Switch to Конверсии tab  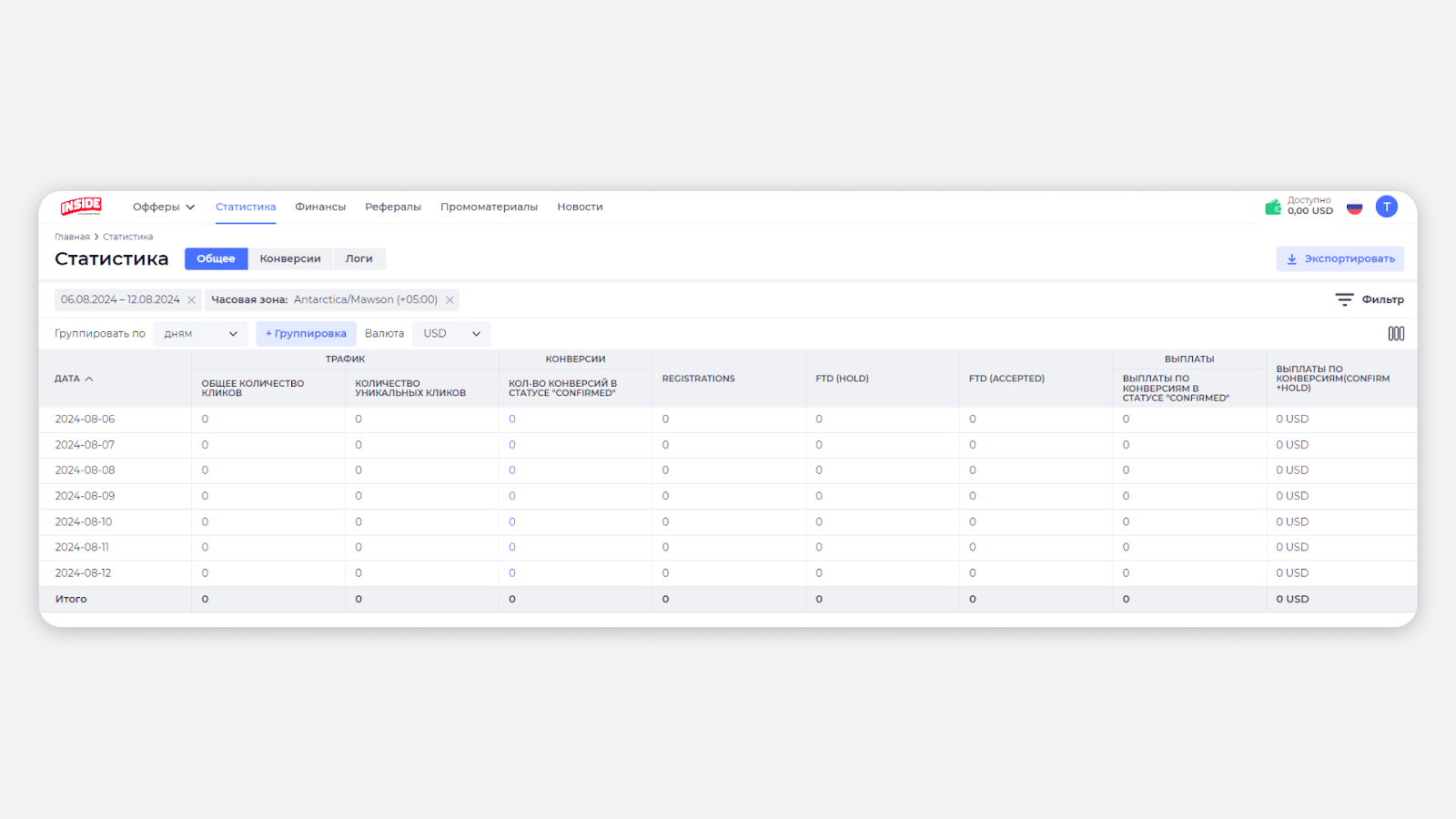pos(290,258)
